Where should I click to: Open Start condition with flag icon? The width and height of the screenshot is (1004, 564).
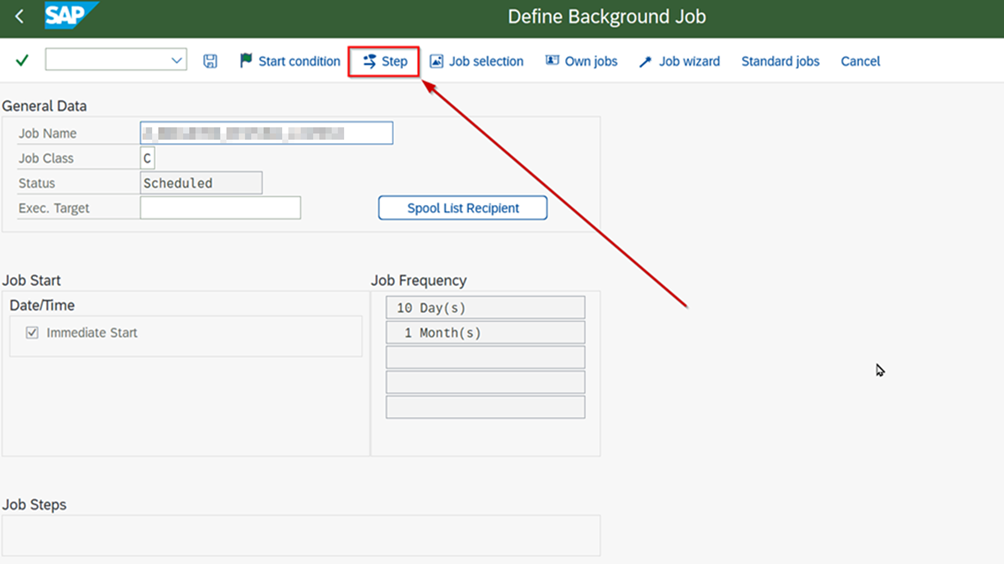click(x=289, y=61)
